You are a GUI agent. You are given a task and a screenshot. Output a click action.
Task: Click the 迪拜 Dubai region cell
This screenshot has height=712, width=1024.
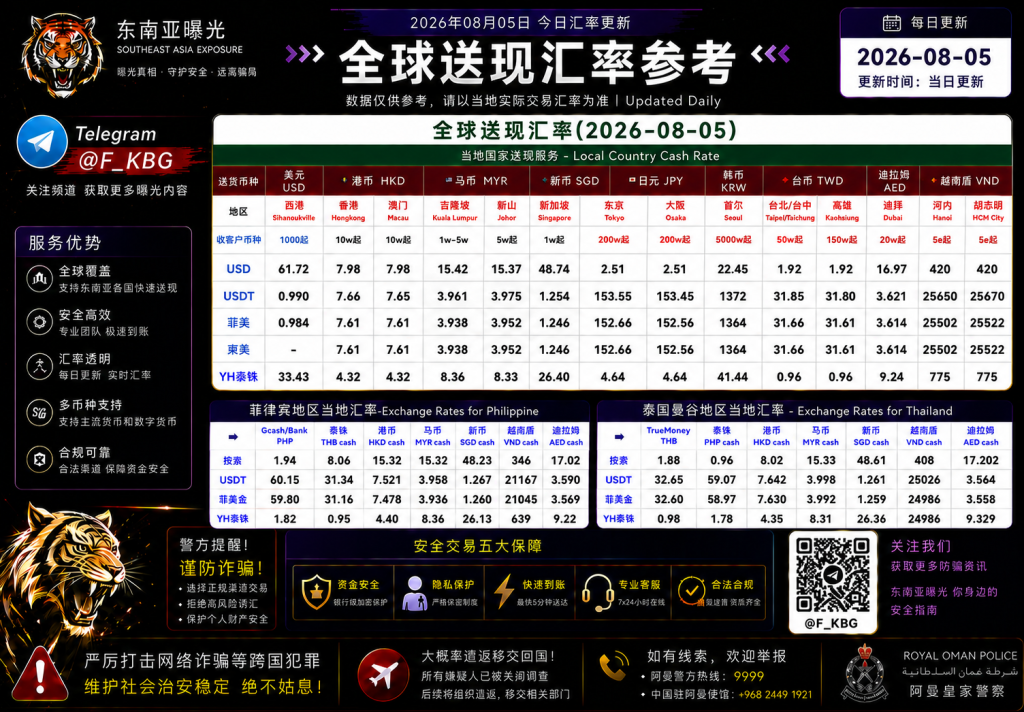(x=892, y=211)
